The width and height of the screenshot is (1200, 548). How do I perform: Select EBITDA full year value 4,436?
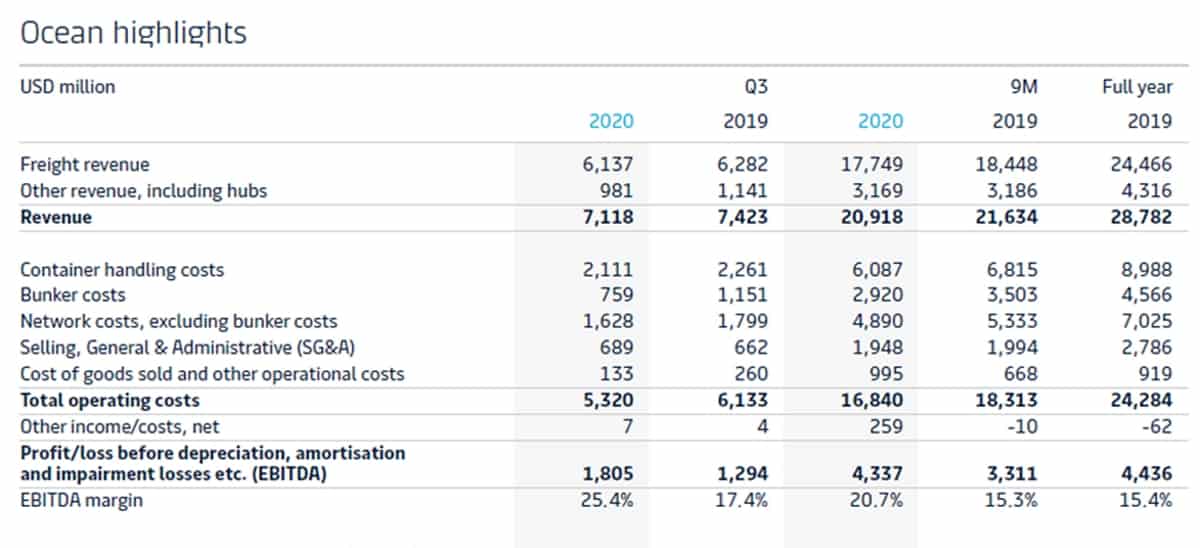(x=1145, y=474)
